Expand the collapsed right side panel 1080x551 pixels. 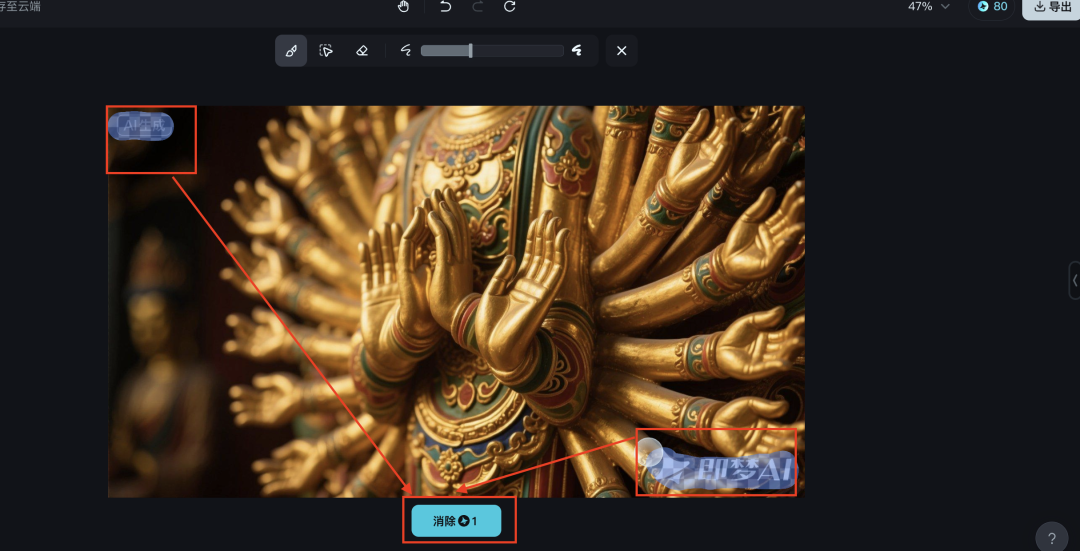click(1074, 280)
